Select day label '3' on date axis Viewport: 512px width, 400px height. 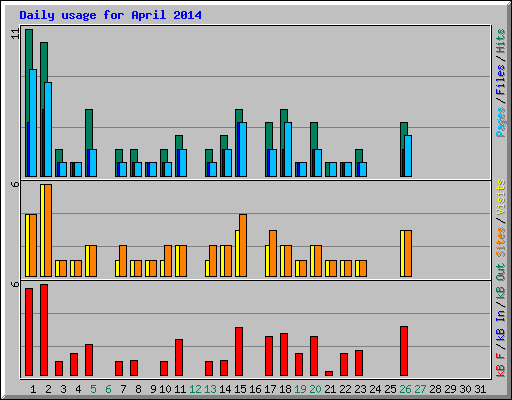(63, 389)
